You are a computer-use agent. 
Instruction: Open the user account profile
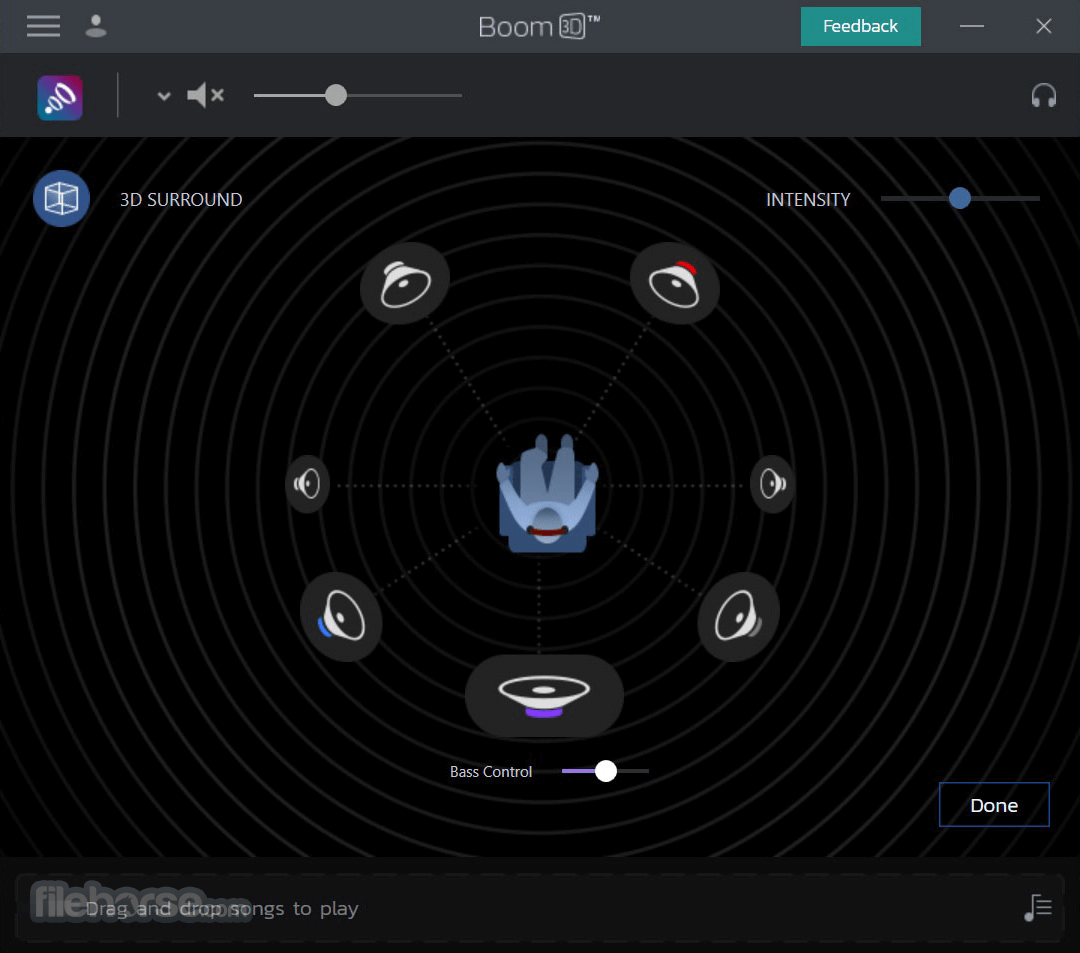pyautogui.click(x=96, y=26)
